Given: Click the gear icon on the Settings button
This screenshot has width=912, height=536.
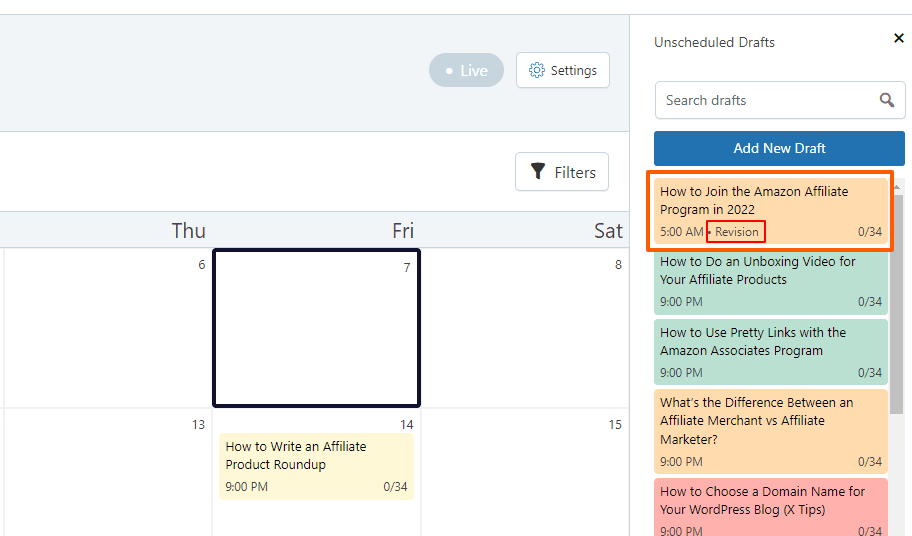Looking at the screenshot, I should pos(536,70).
